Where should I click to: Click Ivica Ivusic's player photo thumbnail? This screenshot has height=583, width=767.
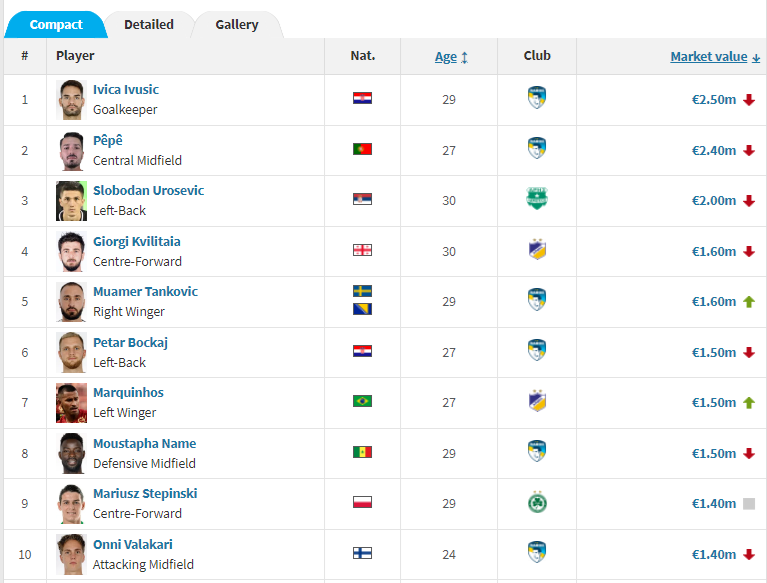click(x=72, y=100)
